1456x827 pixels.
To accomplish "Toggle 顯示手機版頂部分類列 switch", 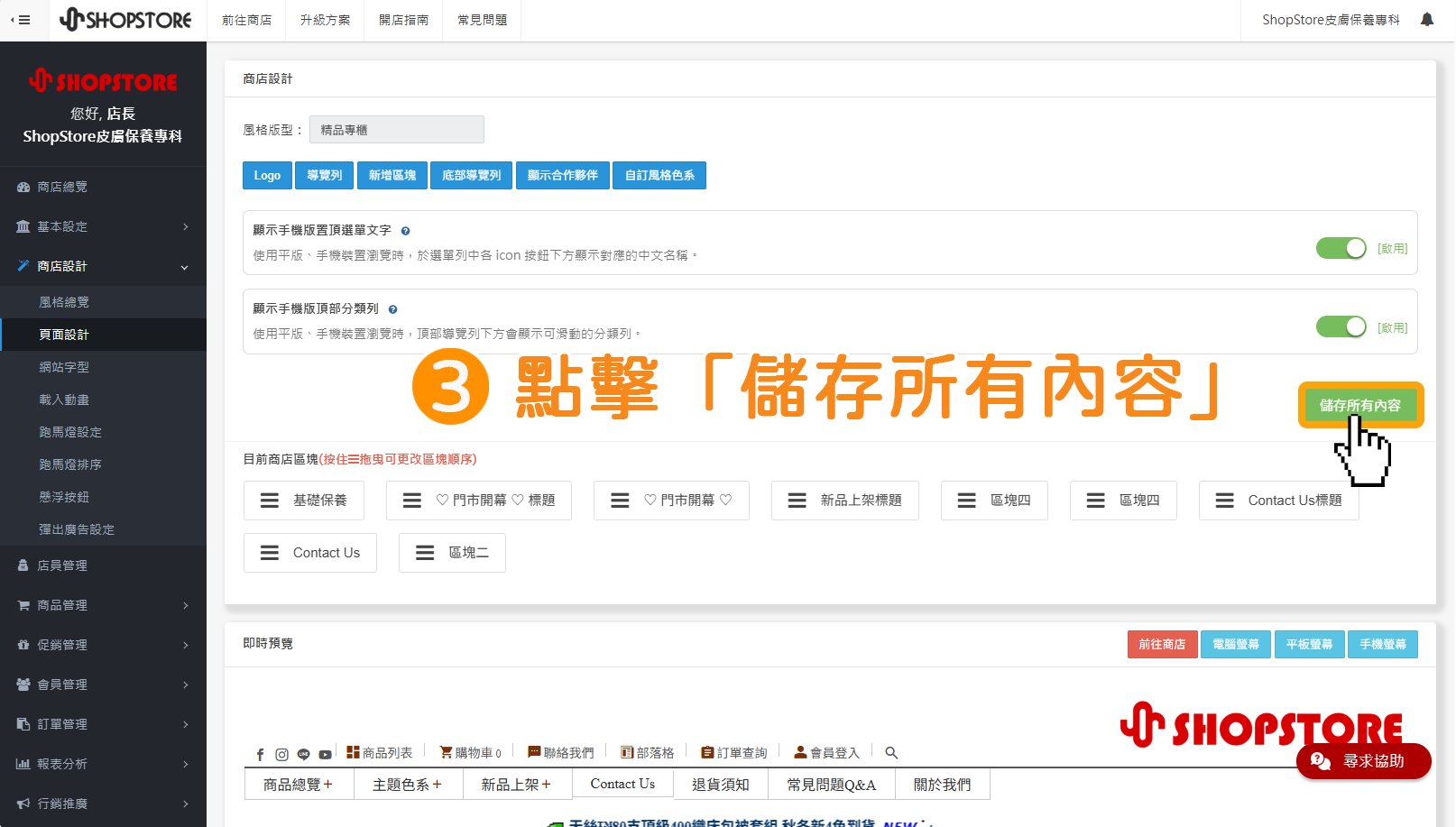I will (x=1341, y=326).
